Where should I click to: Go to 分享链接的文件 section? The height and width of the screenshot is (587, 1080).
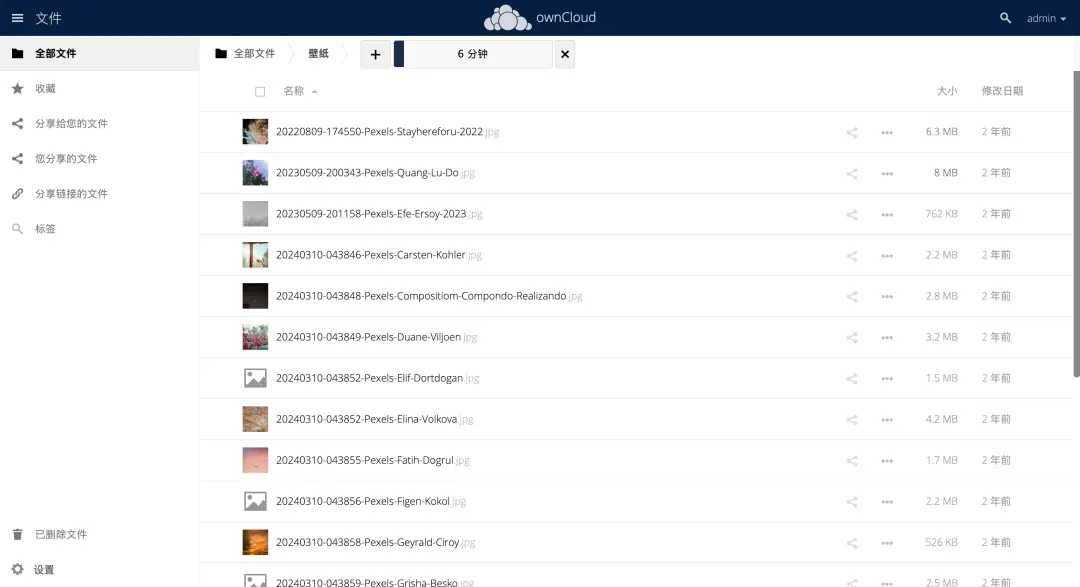point(70,194)
